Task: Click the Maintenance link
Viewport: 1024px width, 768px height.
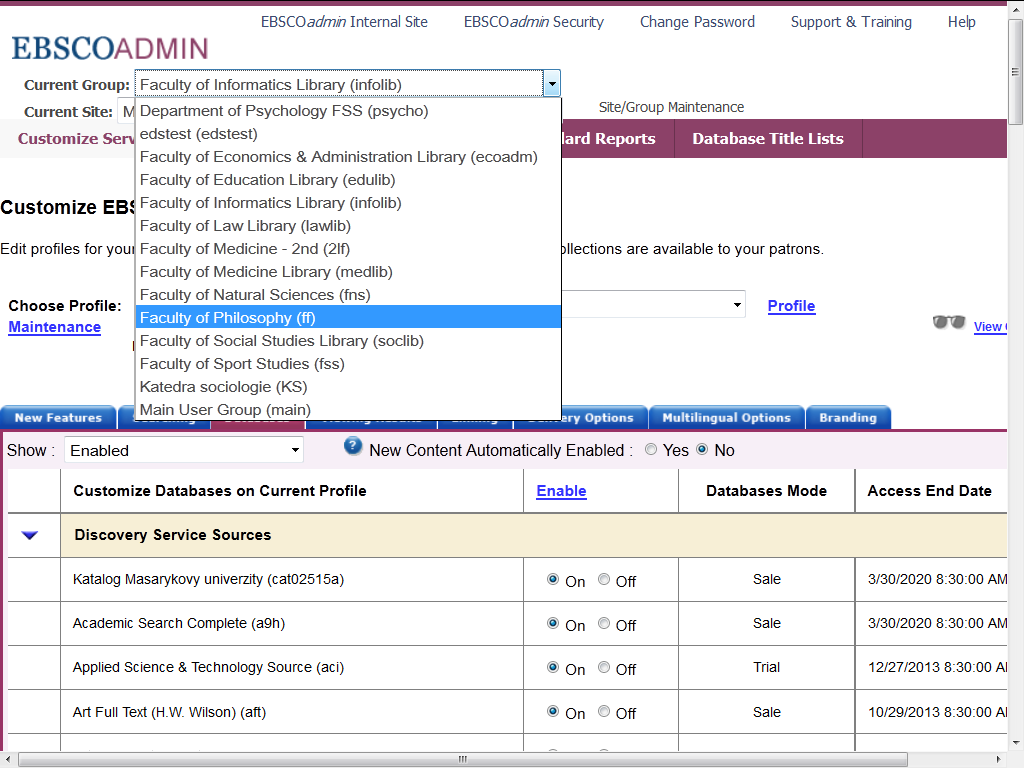Action: click(x=54, y=327)
